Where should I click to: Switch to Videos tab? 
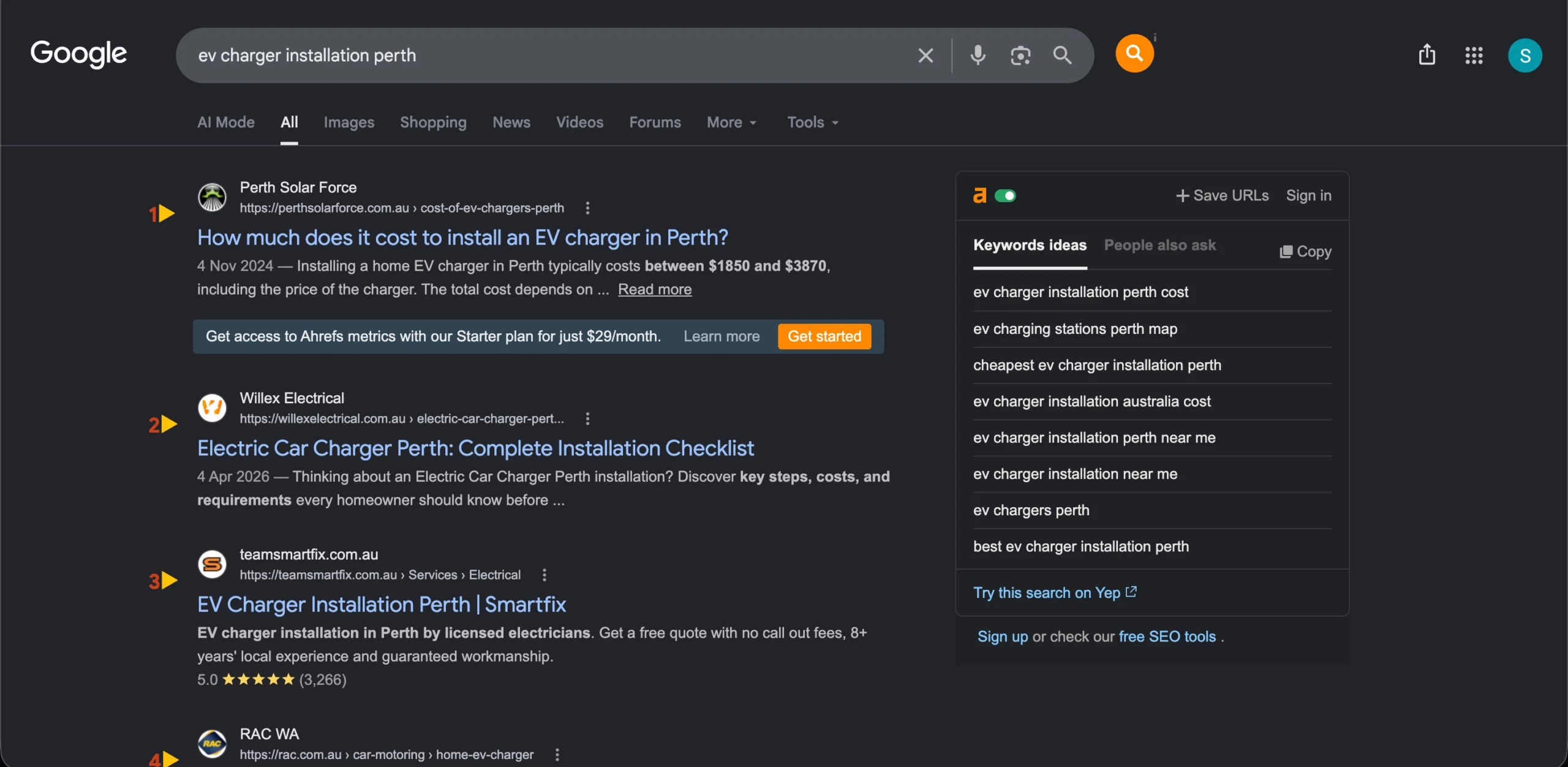tap(579, 123)
